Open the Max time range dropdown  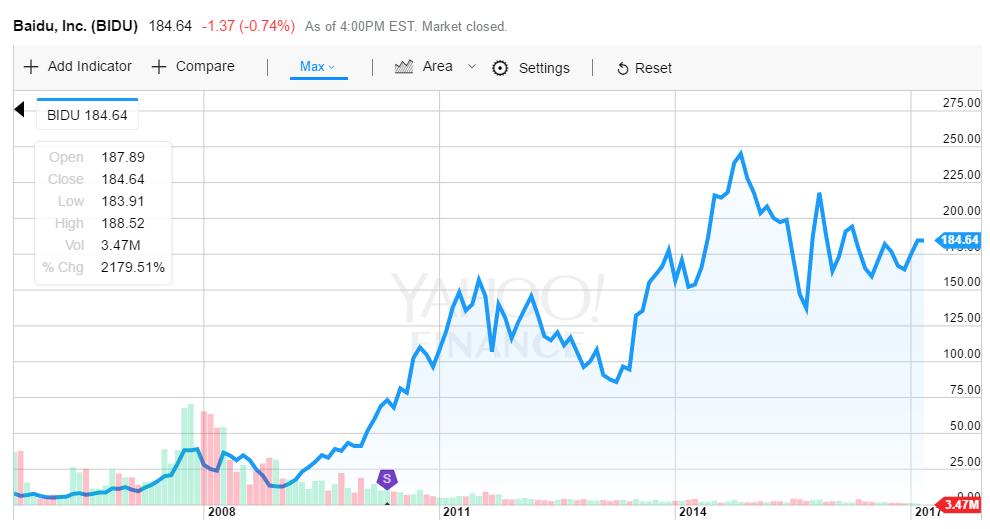318,67
